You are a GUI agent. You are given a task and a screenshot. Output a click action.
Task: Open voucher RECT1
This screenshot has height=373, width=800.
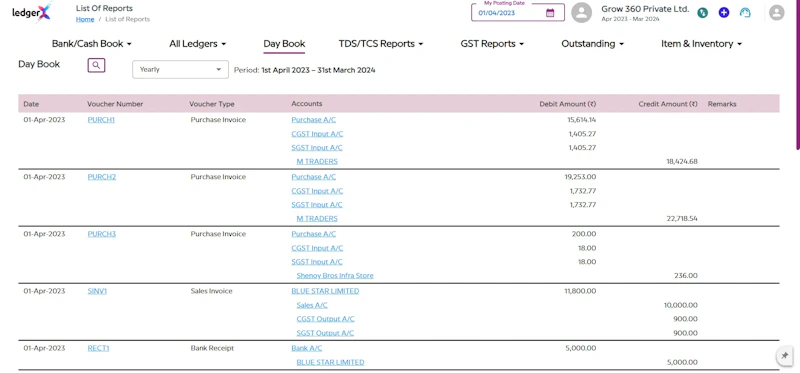tap(98, 349)
